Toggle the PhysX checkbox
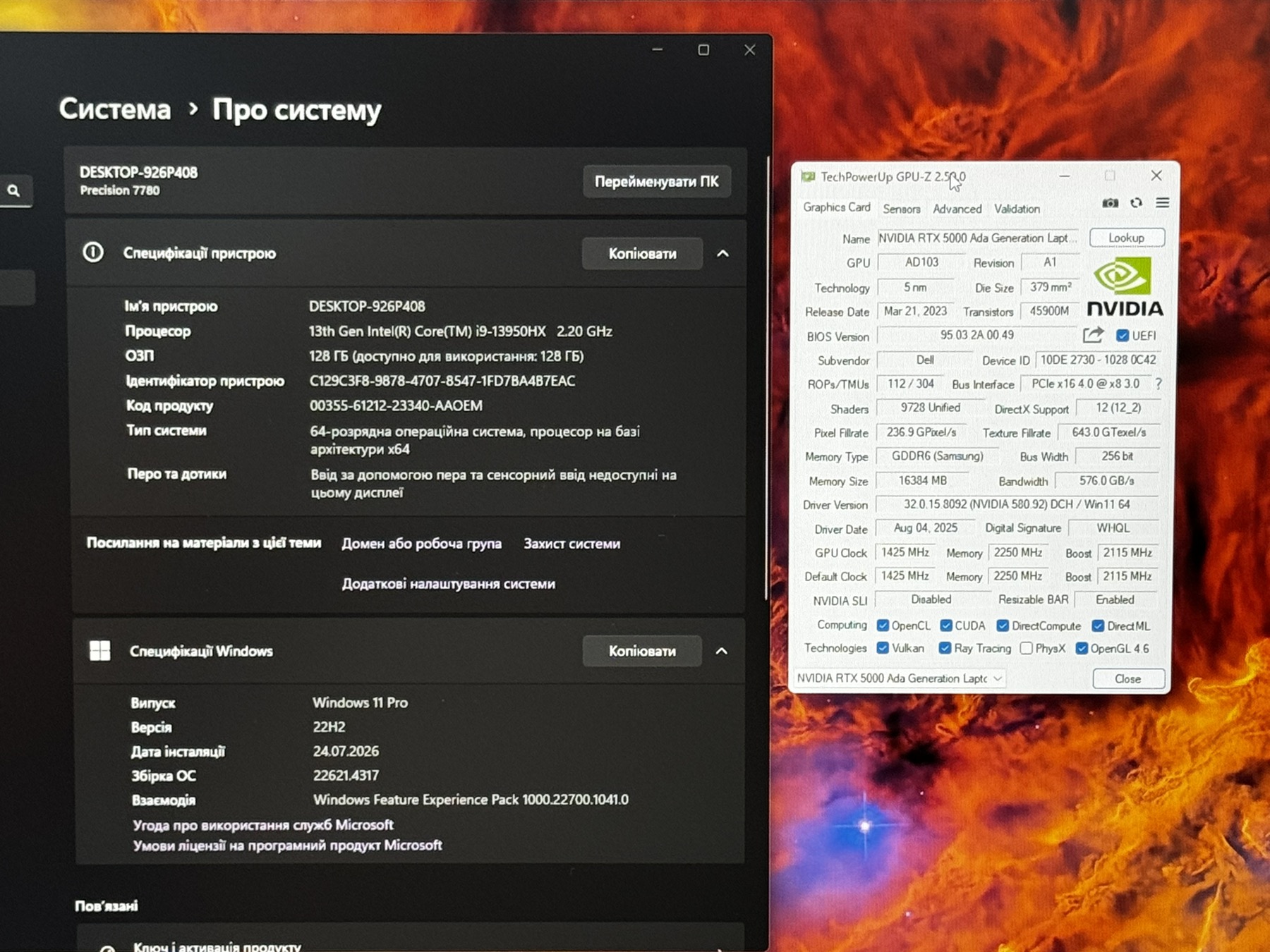1270x952 pixels. (1027, 648)
